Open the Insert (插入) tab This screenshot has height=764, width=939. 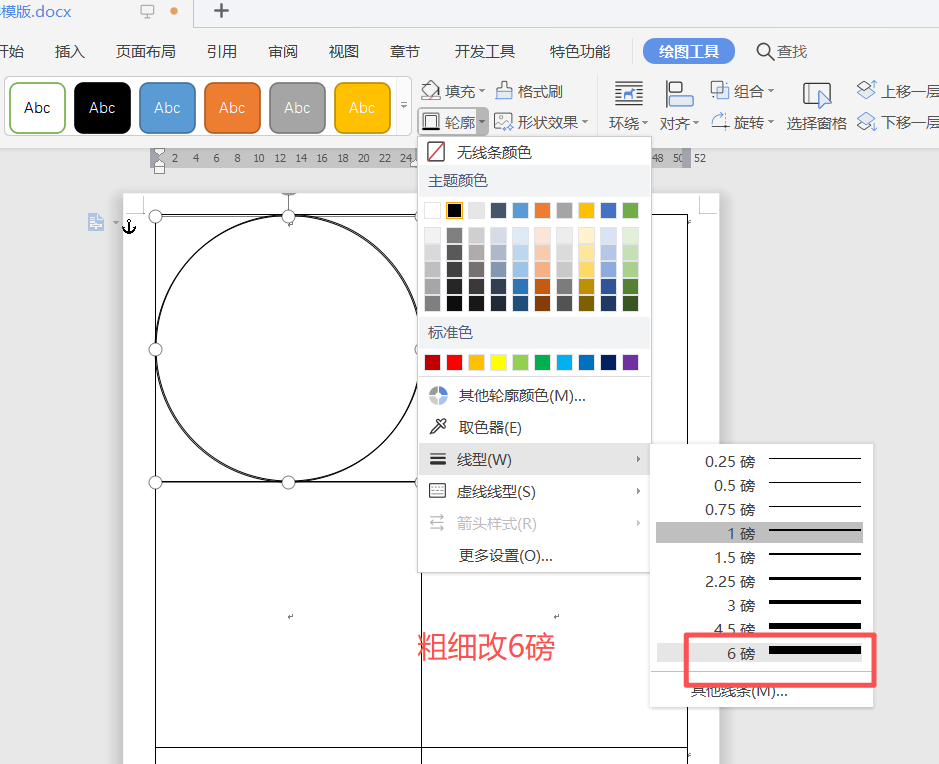(70, 51)
